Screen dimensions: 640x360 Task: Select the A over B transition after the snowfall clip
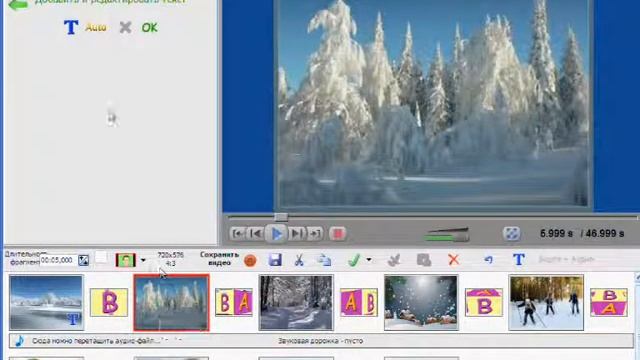coord(484,302)
